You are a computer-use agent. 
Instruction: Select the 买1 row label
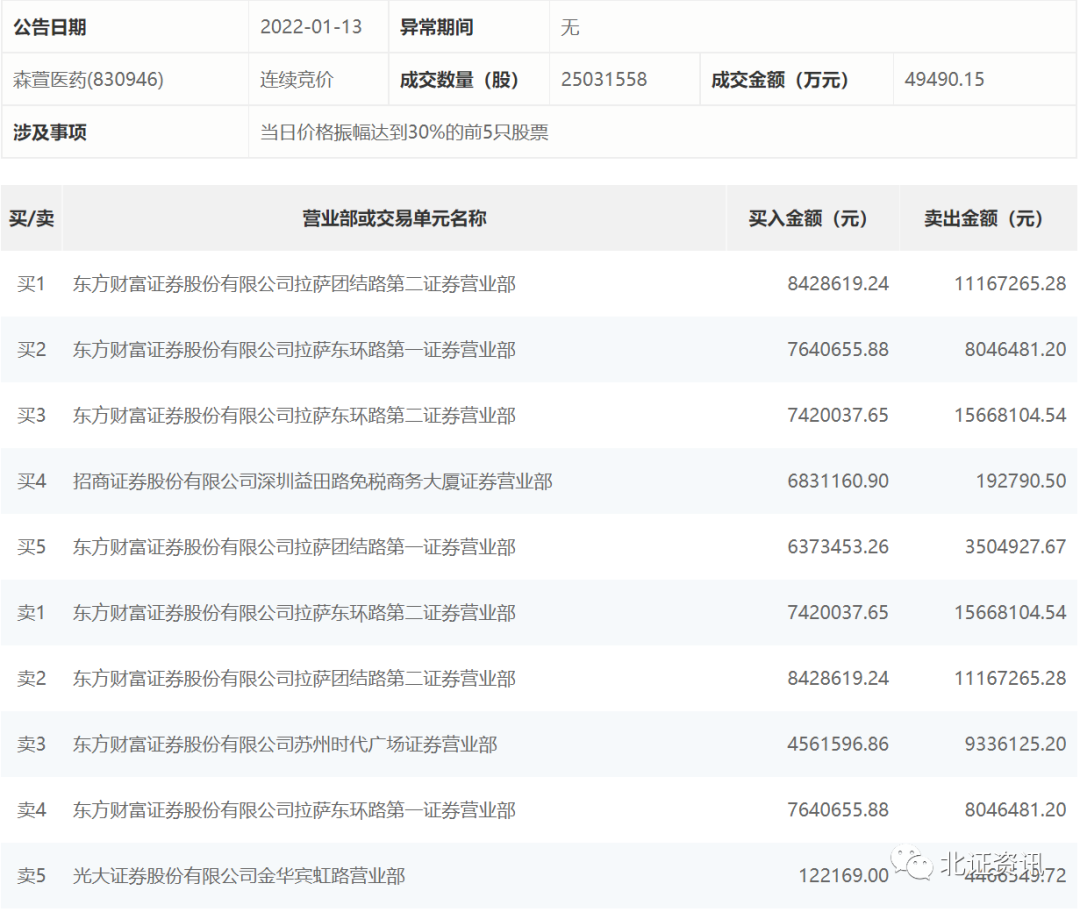pyautogui.click(x=32, y=284)
